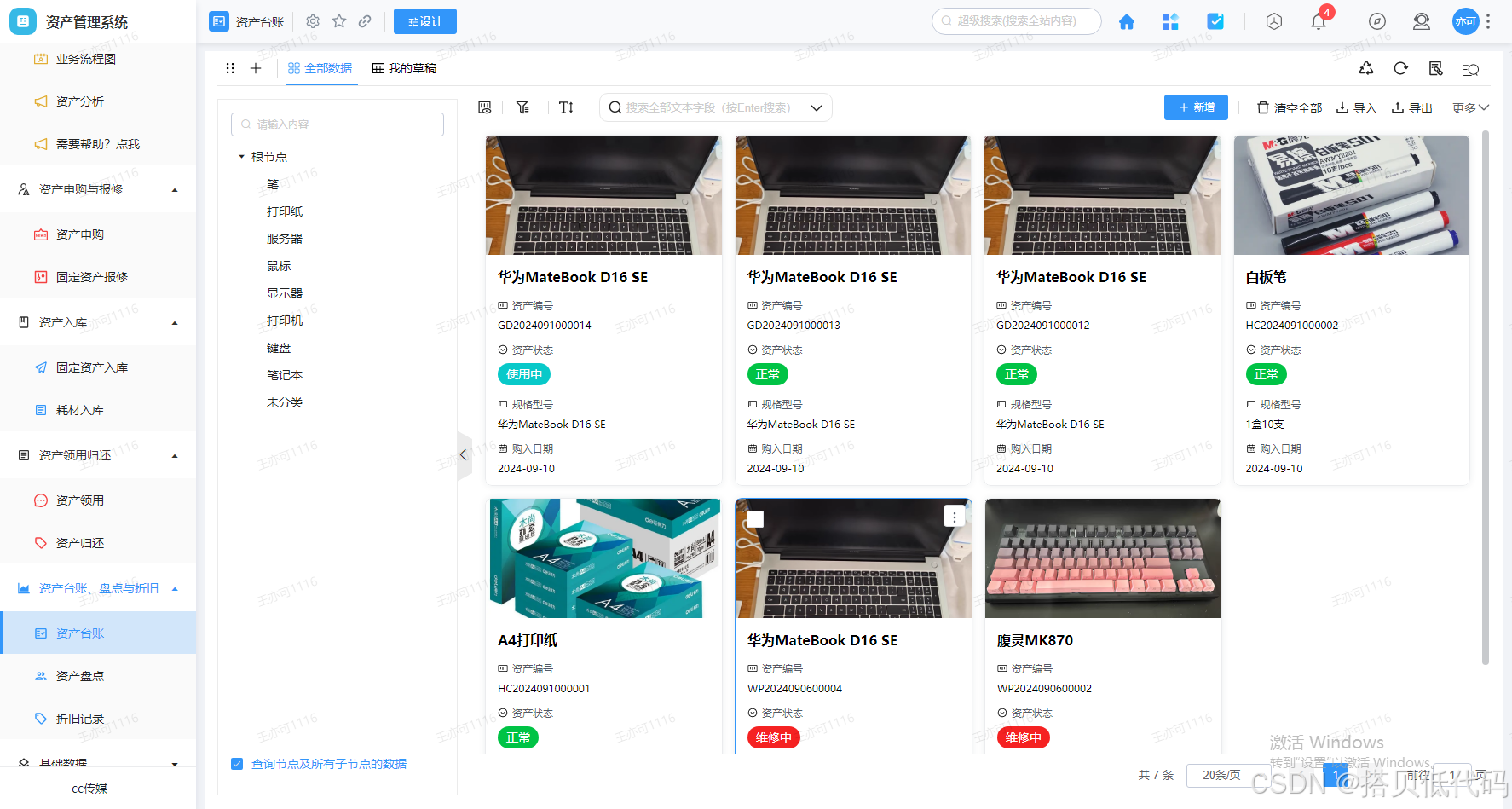Open the text sort icon
This screenshot has height=809, width=1512.
pyautogui.click(x=566, y=107)
